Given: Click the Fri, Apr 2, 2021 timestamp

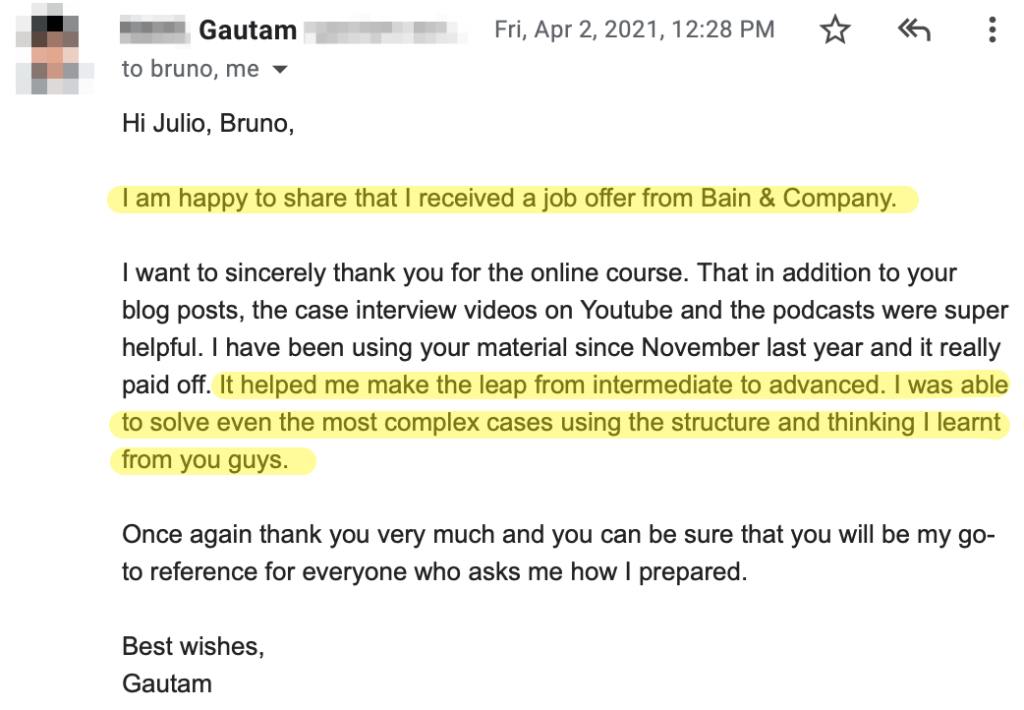Looking at the screenshot, I should (x=634, y=29).
